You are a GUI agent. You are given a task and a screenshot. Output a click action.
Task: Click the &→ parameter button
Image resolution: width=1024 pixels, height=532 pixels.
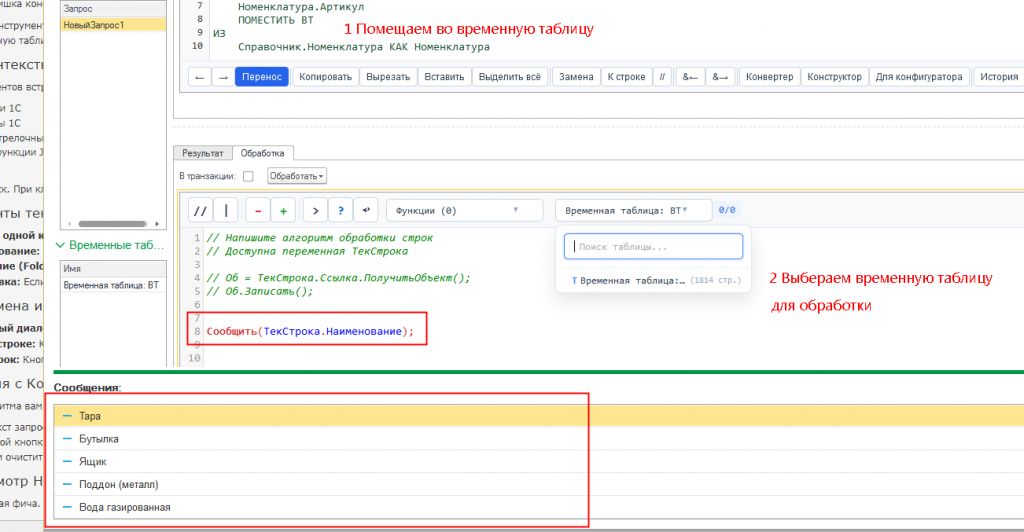720,77
